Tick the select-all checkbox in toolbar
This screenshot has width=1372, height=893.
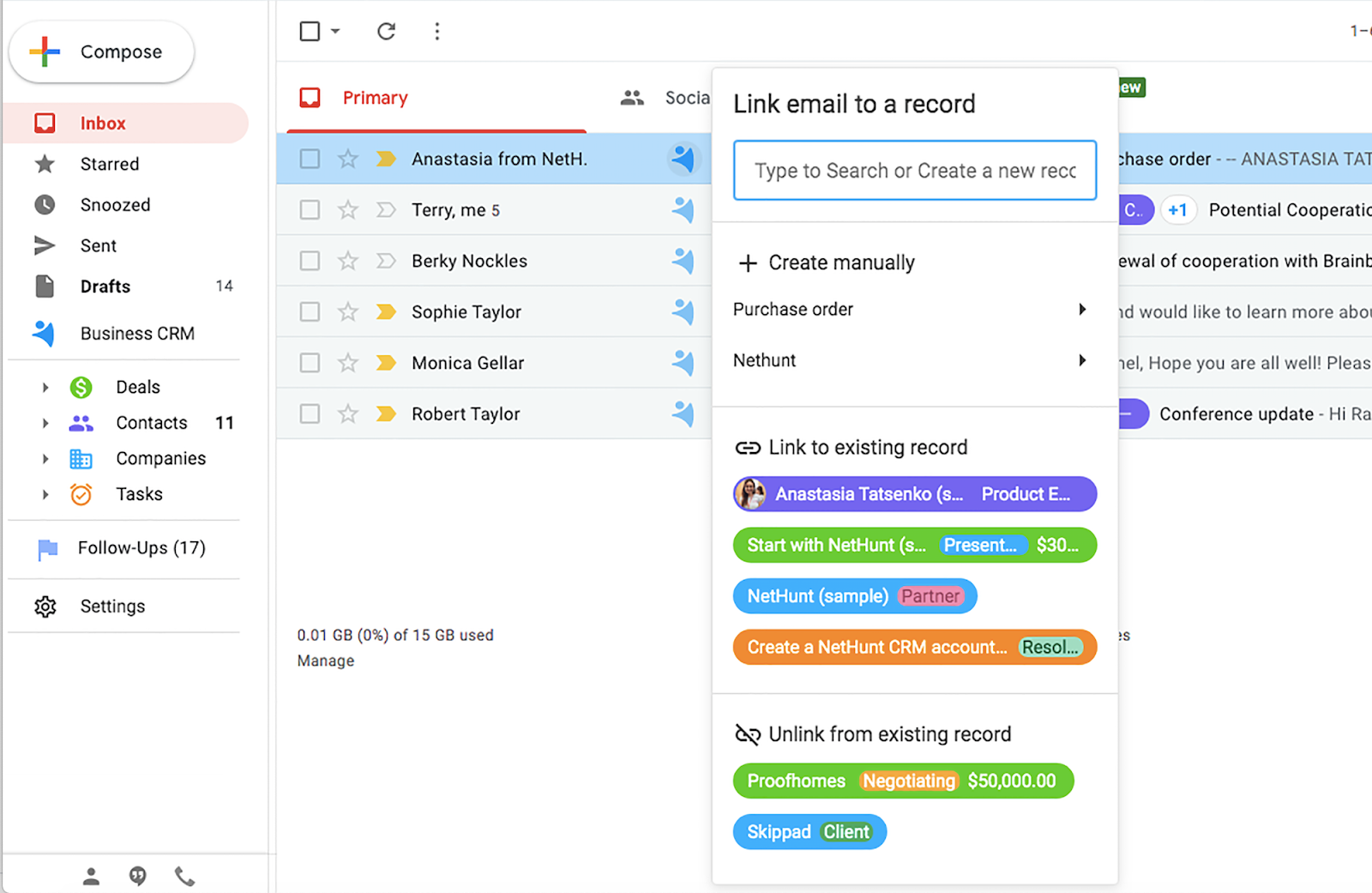pyautogui.click(x=310, y=32)
